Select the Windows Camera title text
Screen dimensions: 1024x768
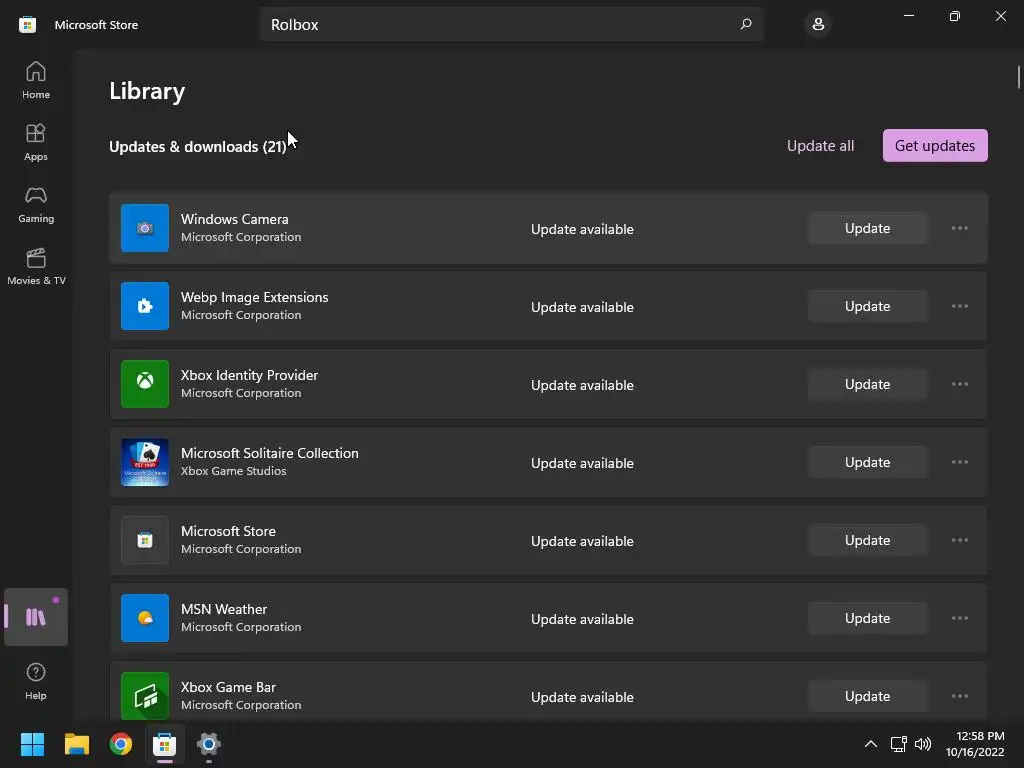(x=234, y=219)
